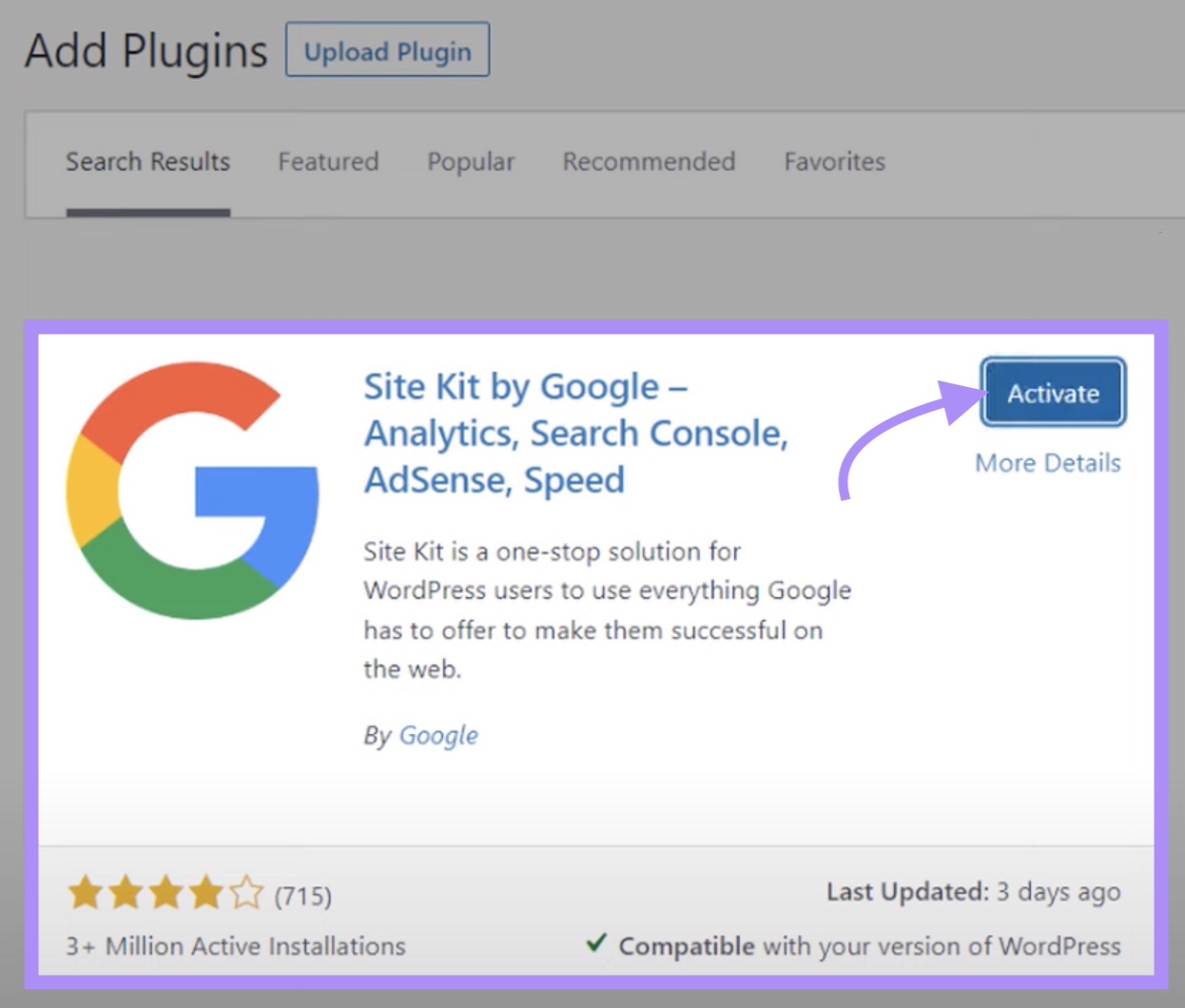Screen dimensions: 1185x1008
Task: Select the Search Results tab
Action: point(147,162)
